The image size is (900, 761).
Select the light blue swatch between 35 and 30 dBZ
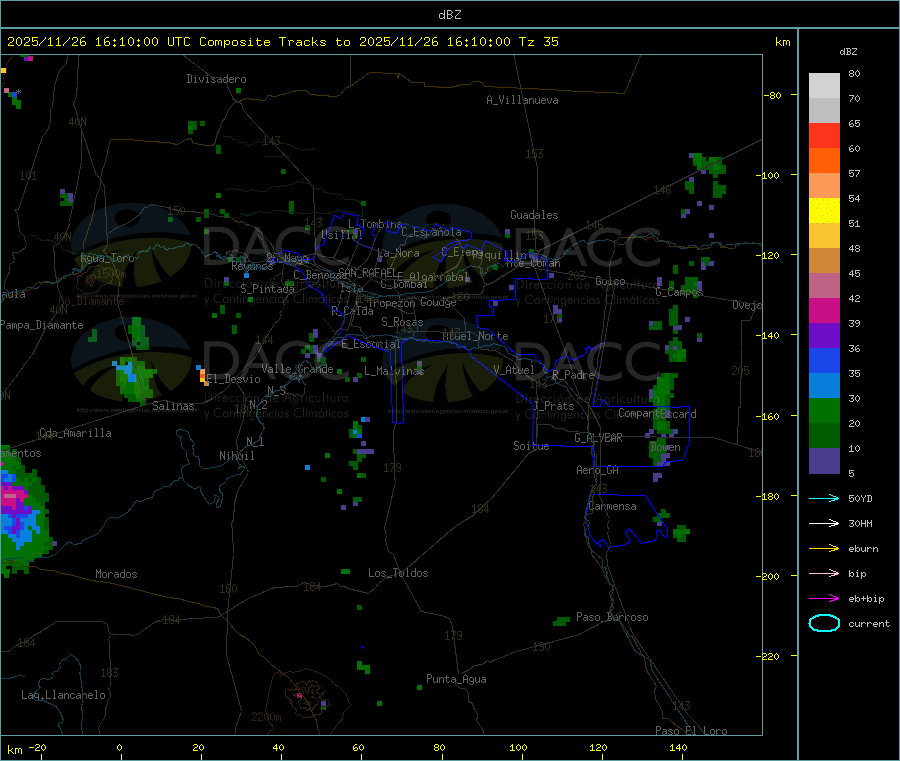(x=824, y=386)
